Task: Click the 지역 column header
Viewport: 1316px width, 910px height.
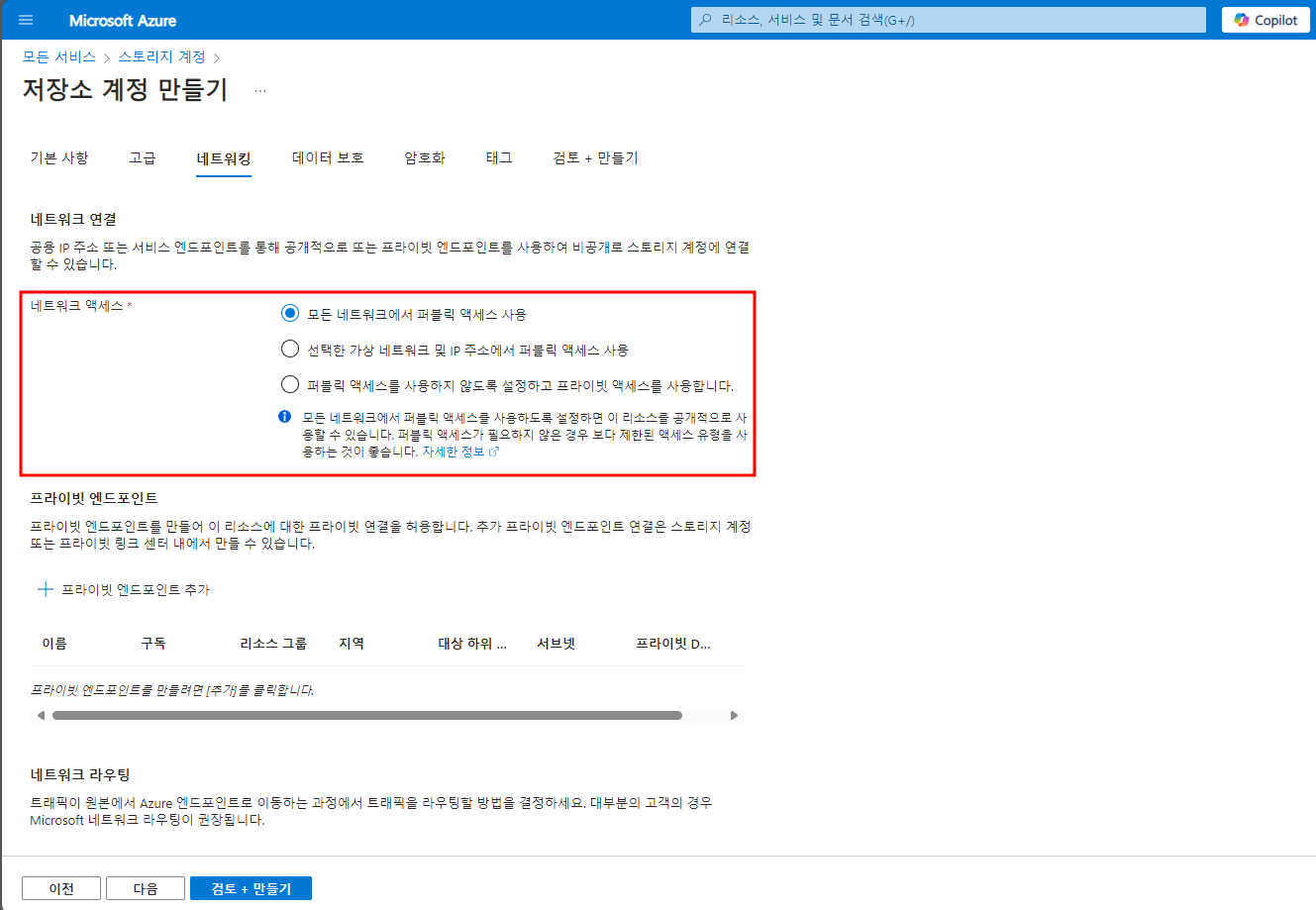Action: coord(352,644)
